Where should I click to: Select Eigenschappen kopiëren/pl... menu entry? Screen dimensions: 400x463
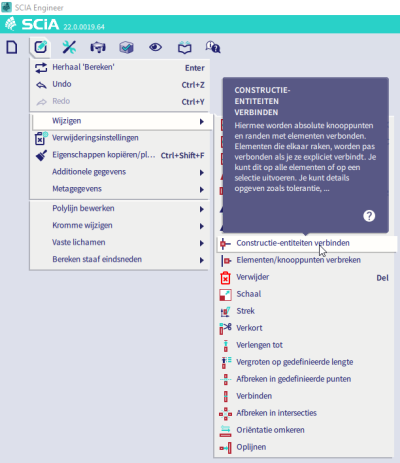click(120, 155)
